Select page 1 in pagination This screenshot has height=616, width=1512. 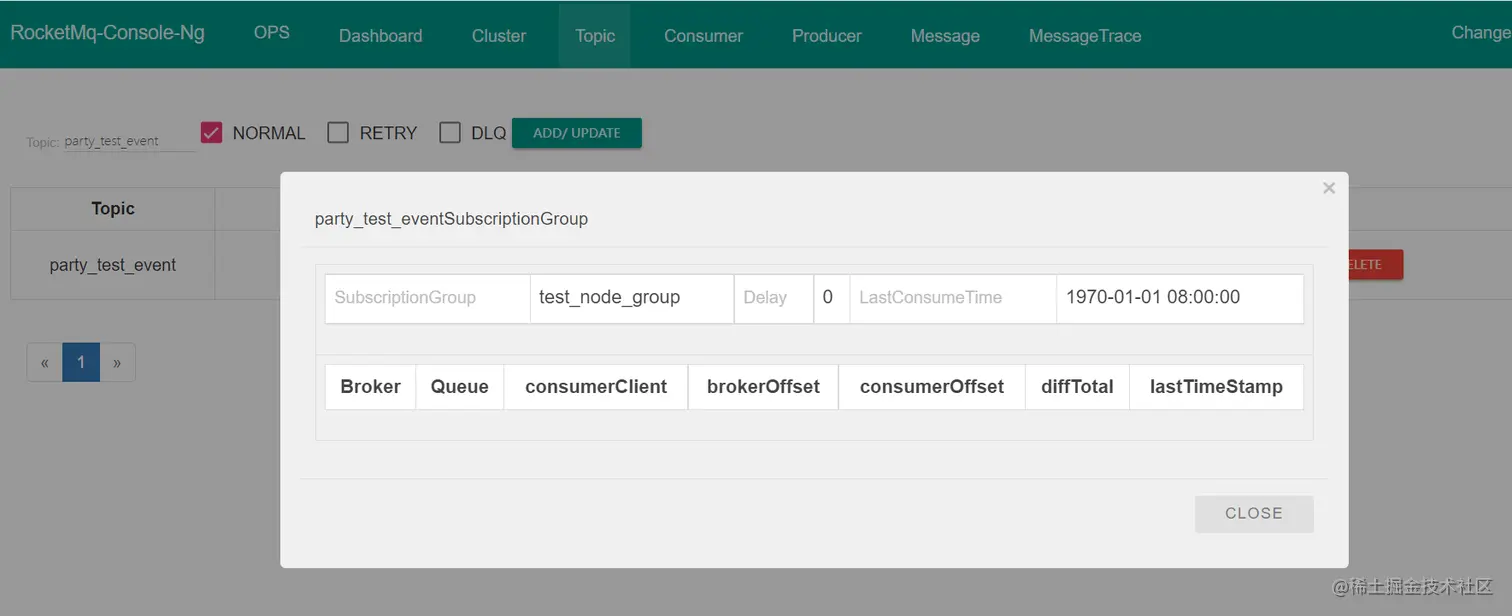click(81, 363)
